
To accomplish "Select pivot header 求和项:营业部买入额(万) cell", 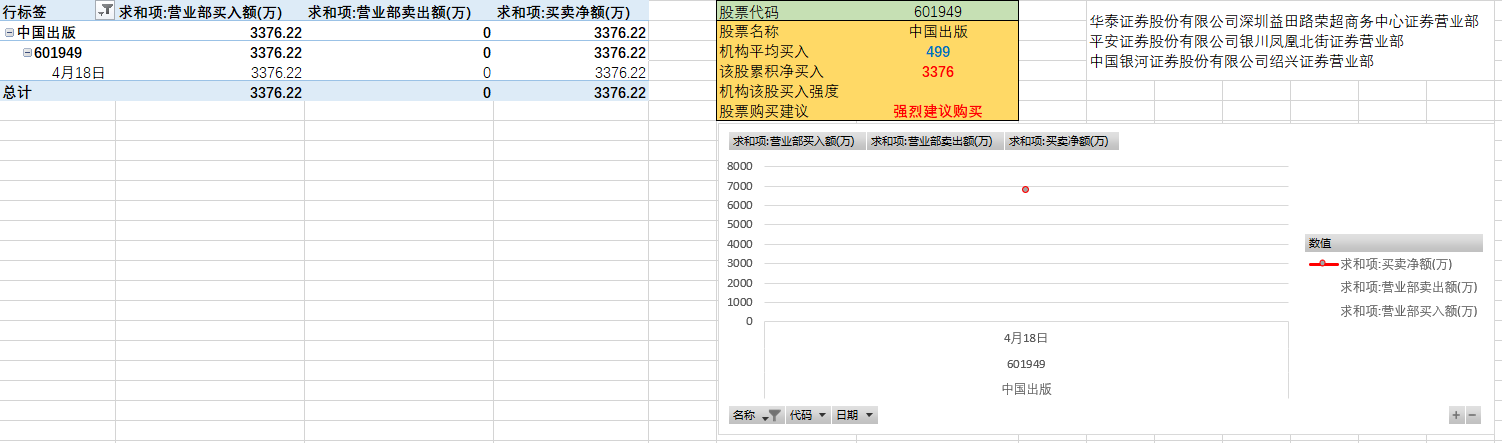I will point(209,12).
